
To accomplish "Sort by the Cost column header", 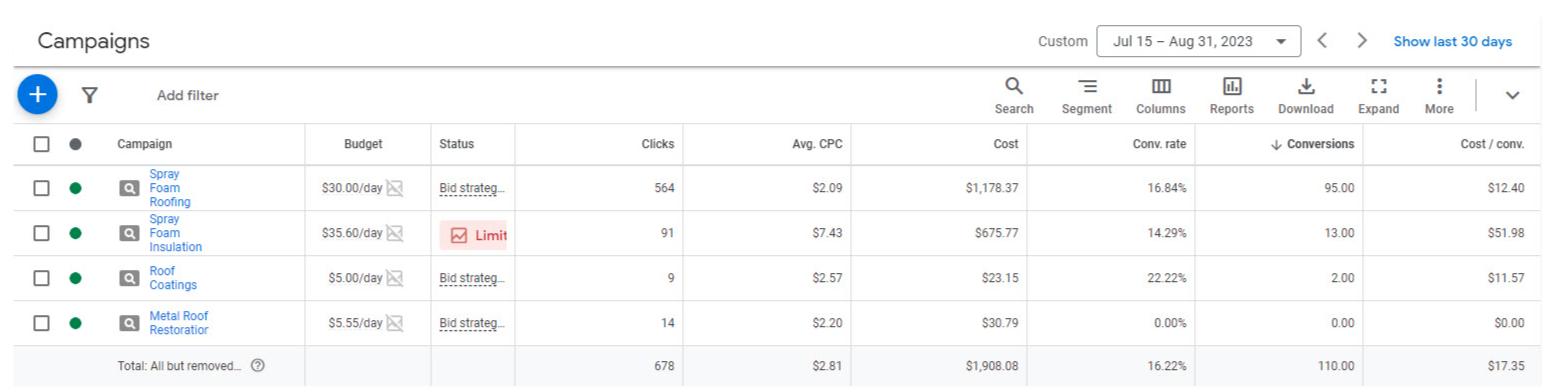I will pos(1006,144).
